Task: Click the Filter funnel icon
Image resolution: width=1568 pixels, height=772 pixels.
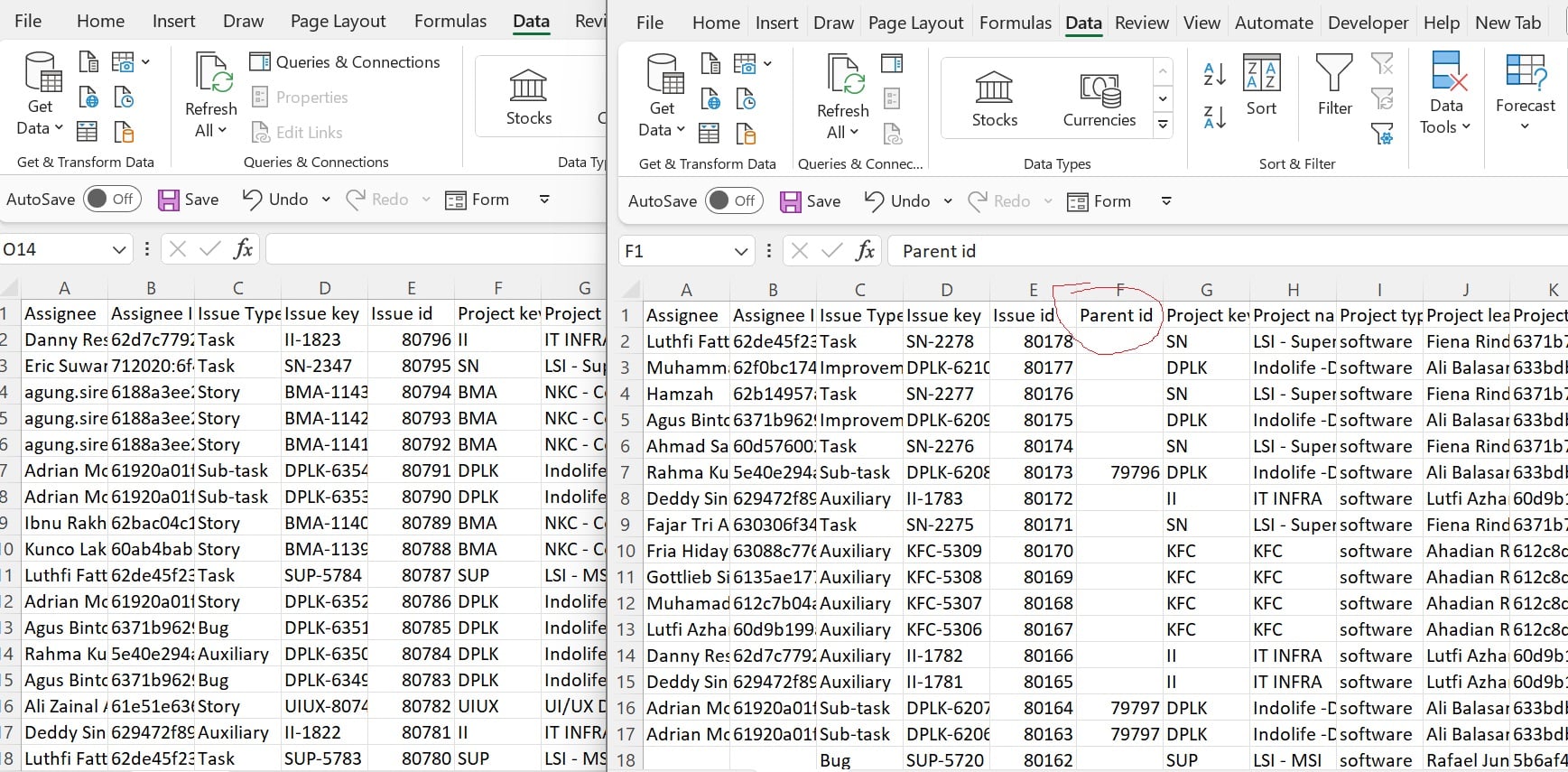Action: pyautogui.click(x=1334, y=74)
